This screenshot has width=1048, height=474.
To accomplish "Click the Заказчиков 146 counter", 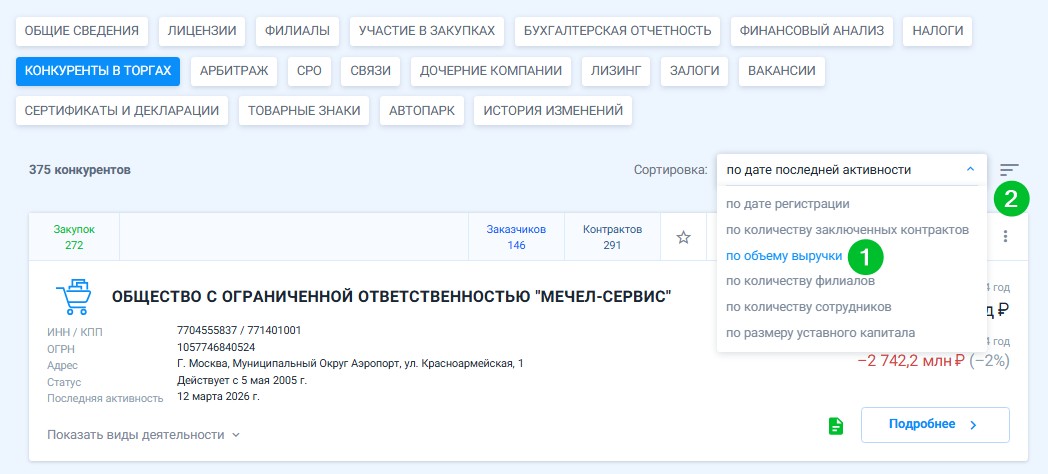I will pyautogui.click(x=516, y=237).
